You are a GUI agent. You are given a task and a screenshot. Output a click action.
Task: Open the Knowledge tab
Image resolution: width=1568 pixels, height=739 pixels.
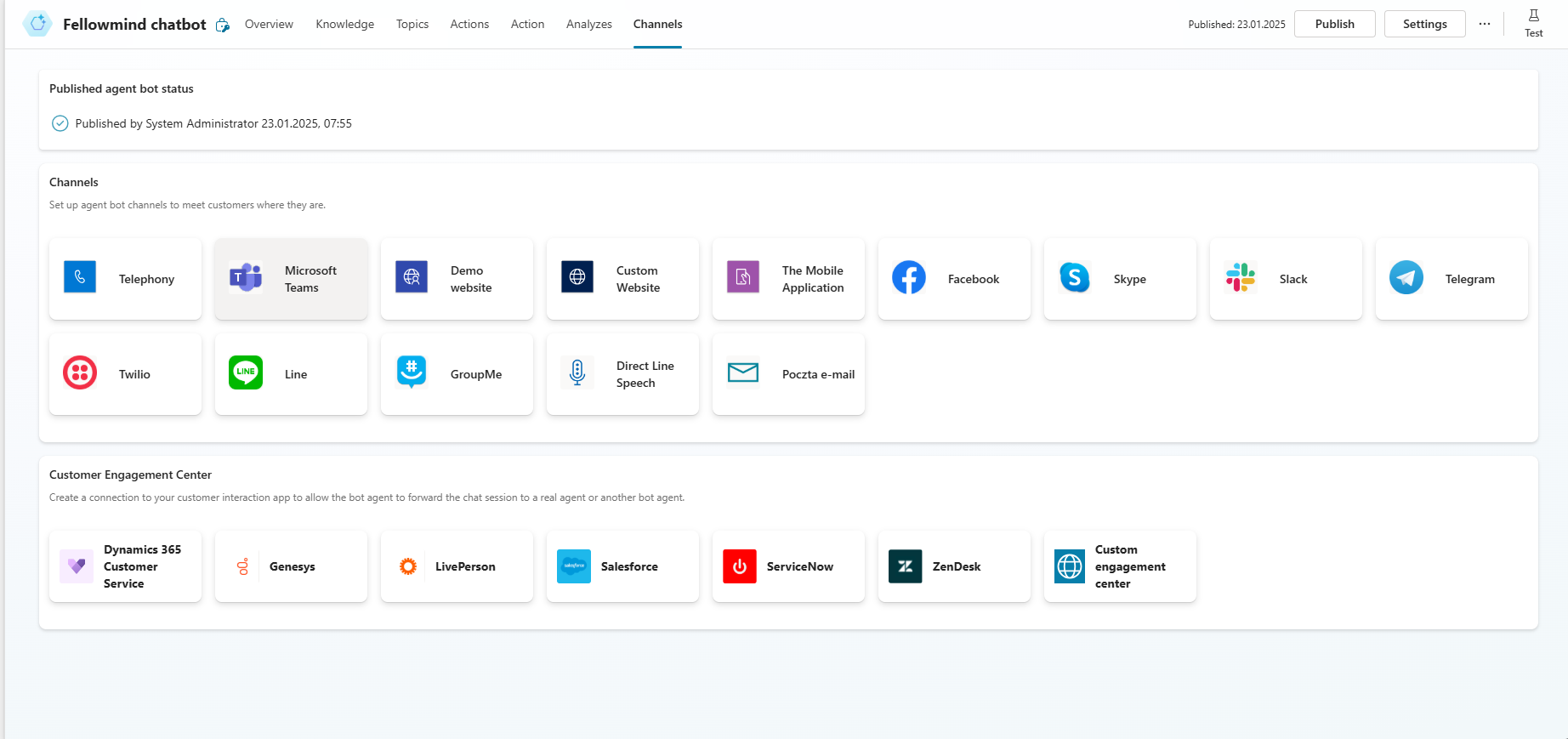pyautogui.click(x=345, y=24)
